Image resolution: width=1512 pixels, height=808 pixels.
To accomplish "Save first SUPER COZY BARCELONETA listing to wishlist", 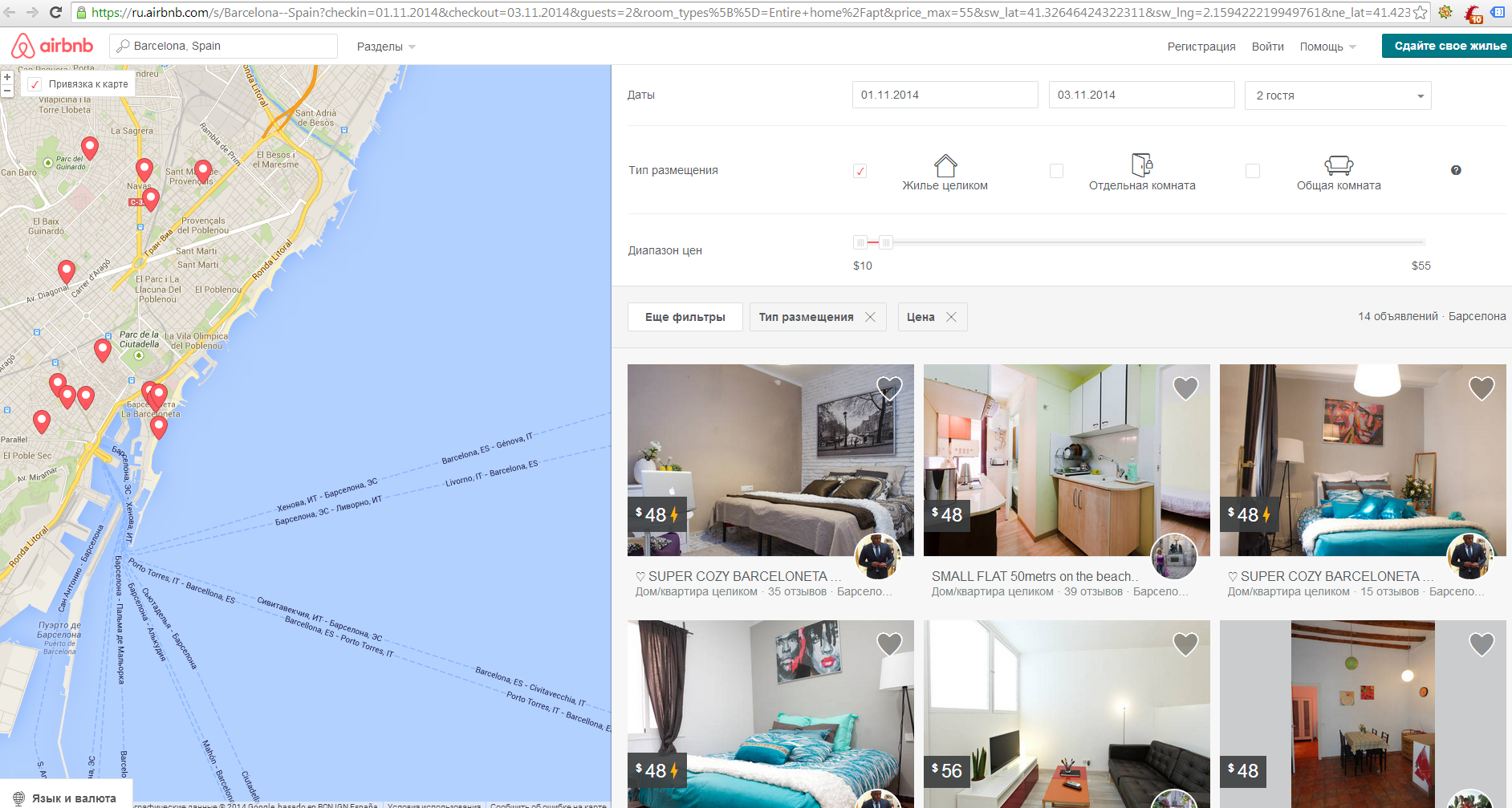I will pos(889,388).
